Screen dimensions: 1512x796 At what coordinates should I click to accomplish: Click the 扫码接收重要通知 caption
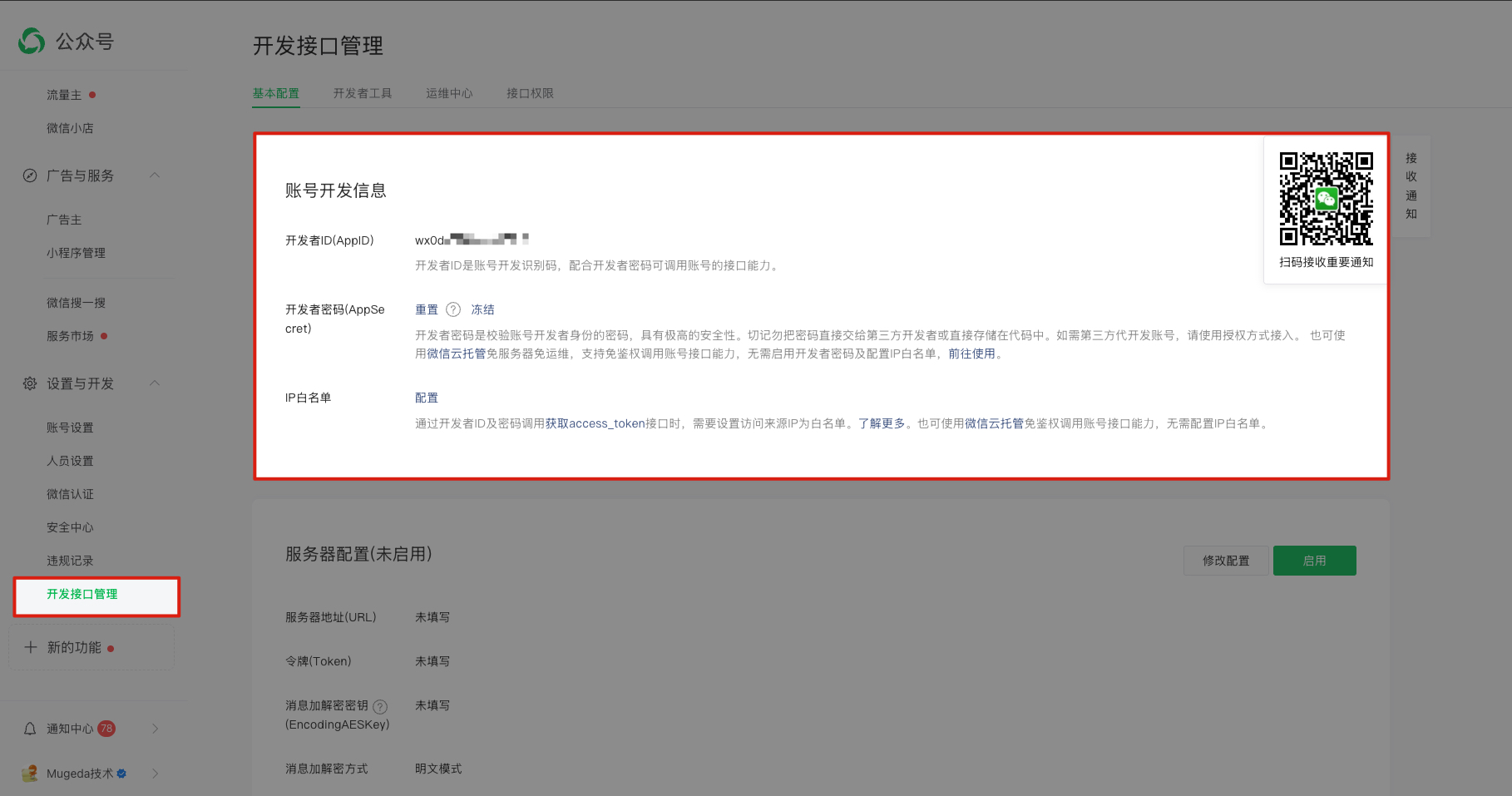click(x=1326, y=262)
